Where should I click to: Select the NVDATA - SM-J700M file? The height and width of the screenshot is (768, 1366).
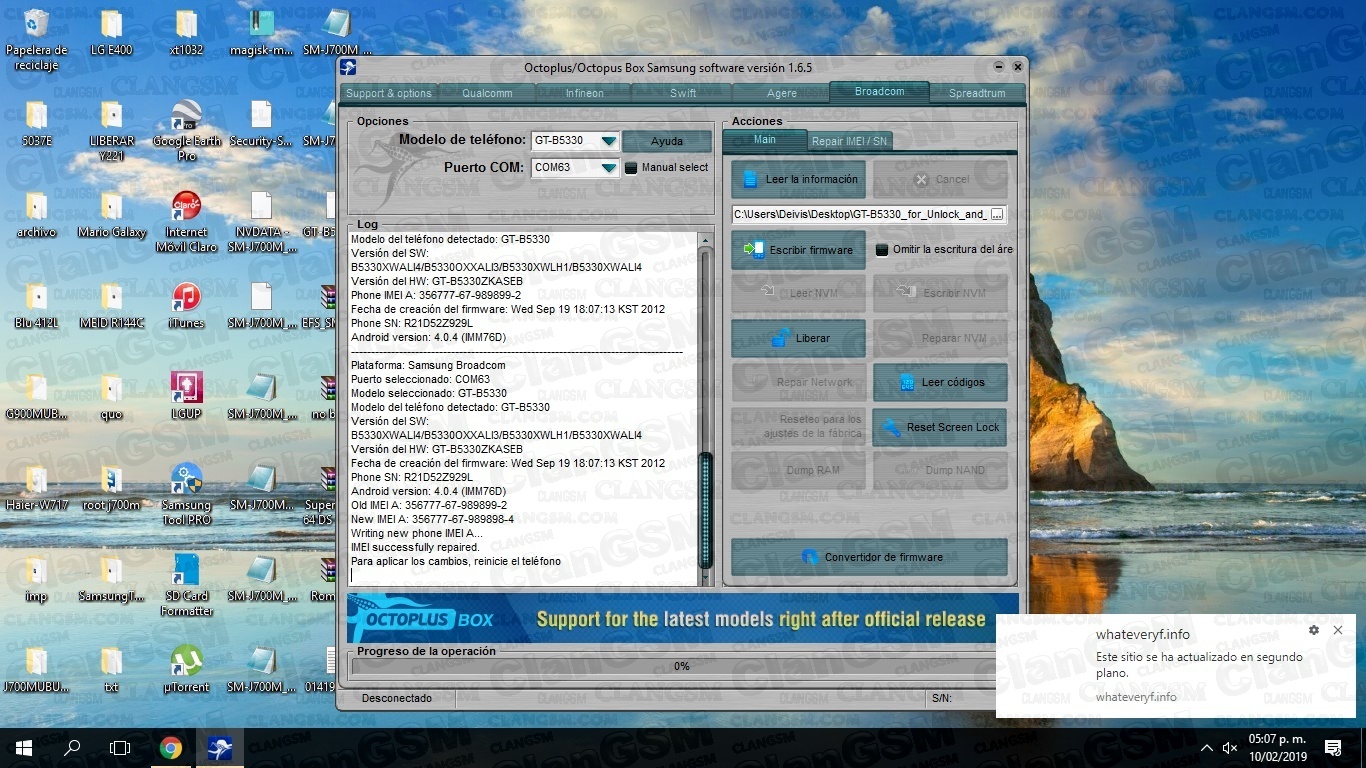click(261, 221)
